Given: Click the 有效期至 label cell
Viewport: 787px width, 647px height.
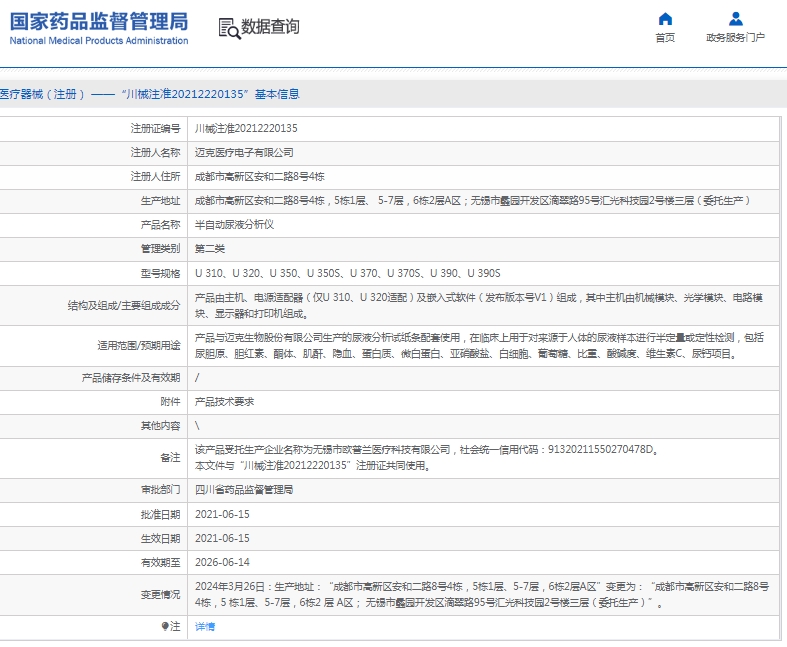Looking at the screenshot, I should click(93, 563).
